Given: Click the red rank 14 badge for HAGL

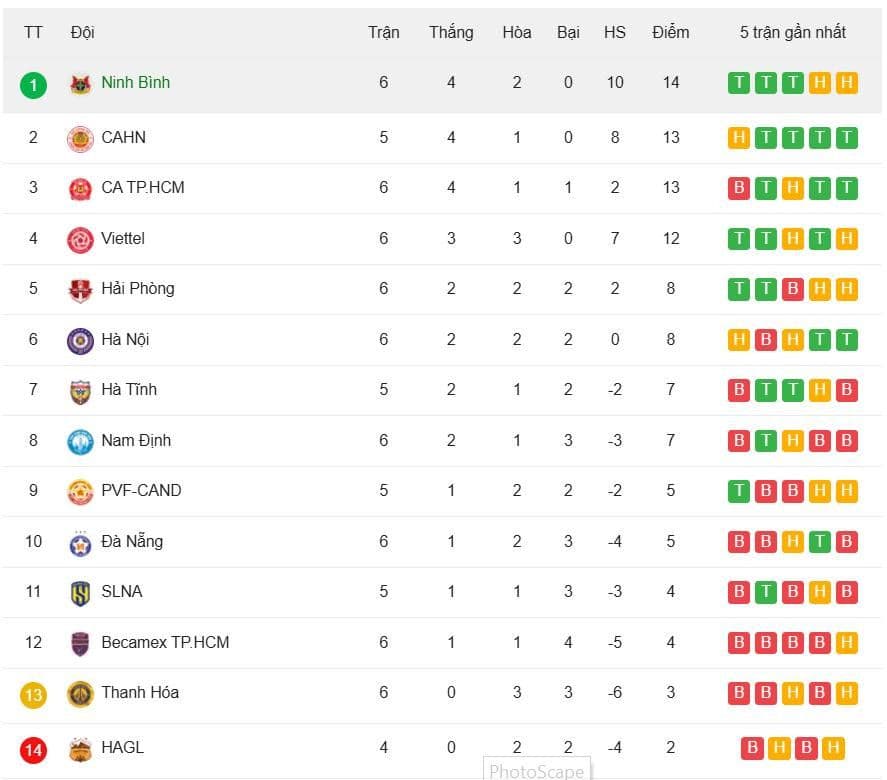Looking at the screenshot, I should (33, 747).
